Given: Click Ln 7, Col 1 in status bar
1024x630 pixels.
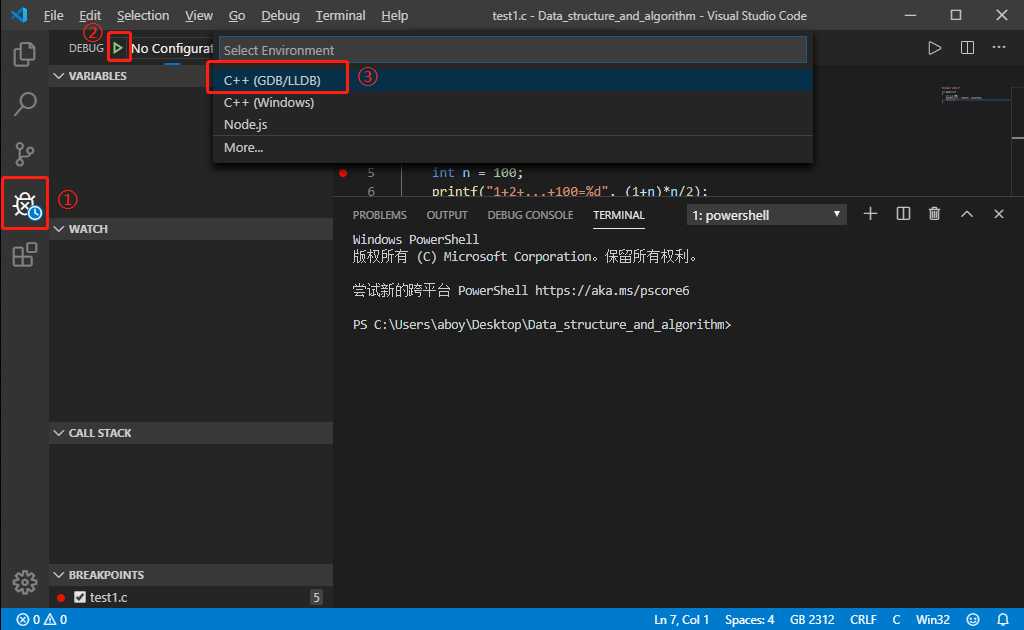Looking at the screenshot, I should (681, 619).
